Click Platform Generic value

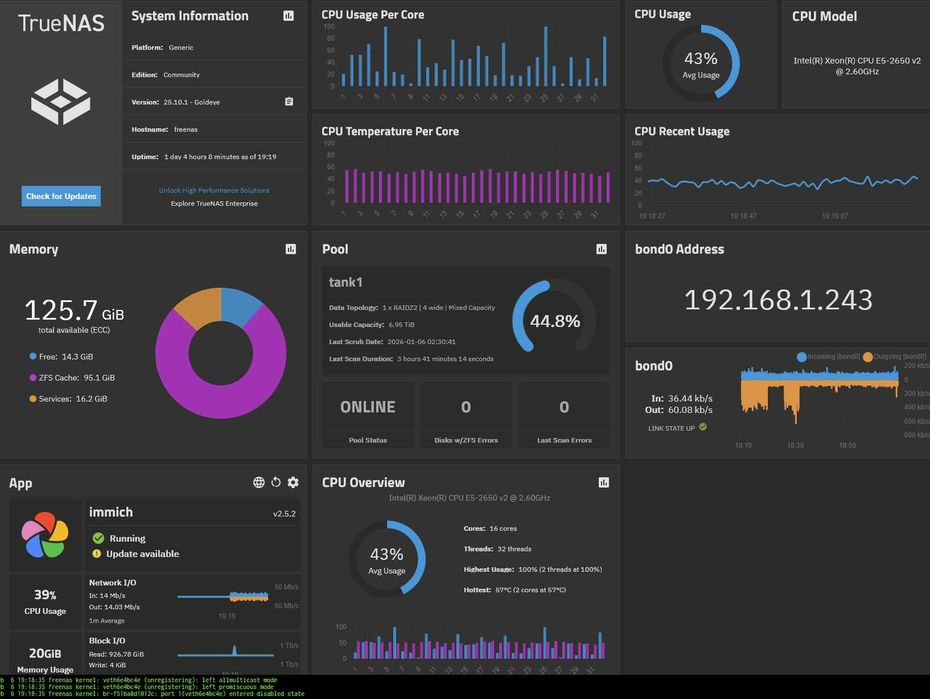(x=181, y=47)
